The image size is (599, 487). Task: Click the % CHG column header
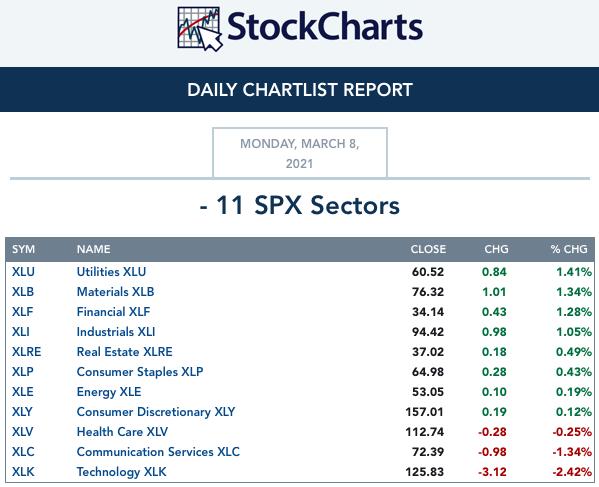[569, 249]
